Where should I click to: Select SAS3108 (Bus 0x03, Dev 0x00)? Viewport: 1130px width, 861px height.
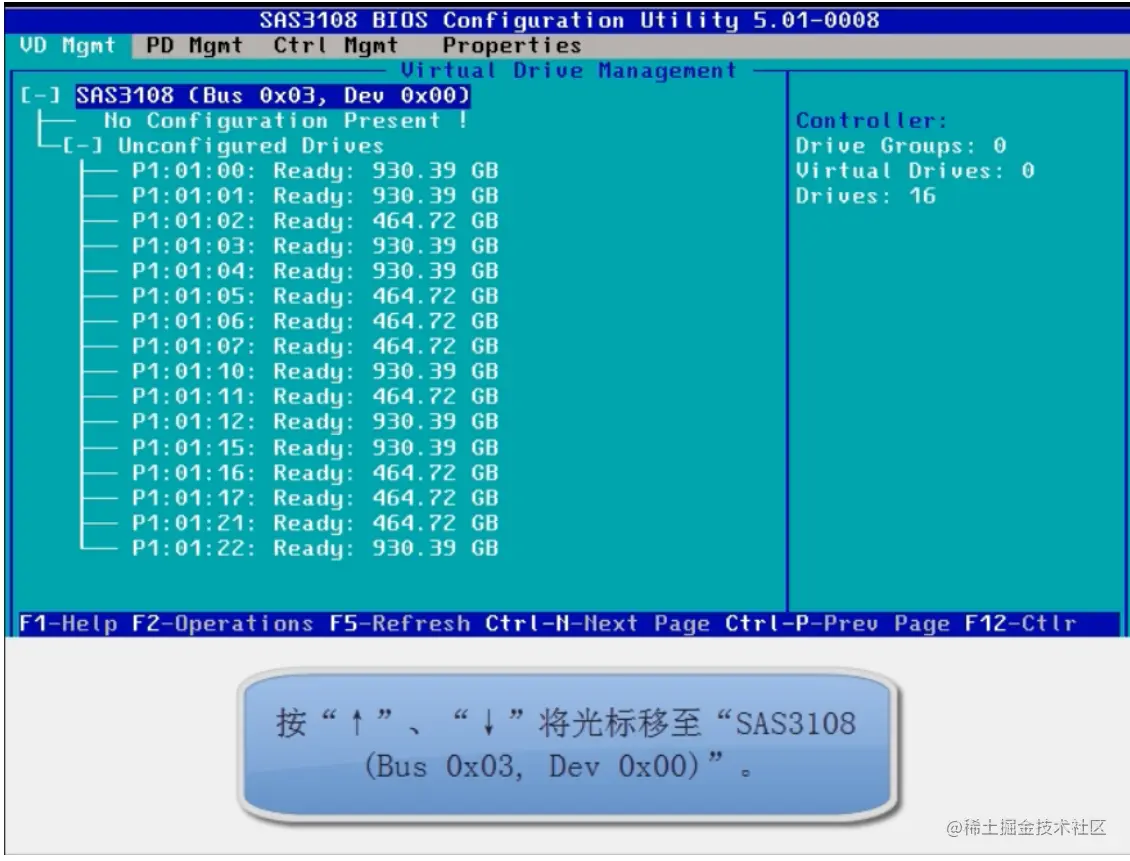[x=273, y=95]
